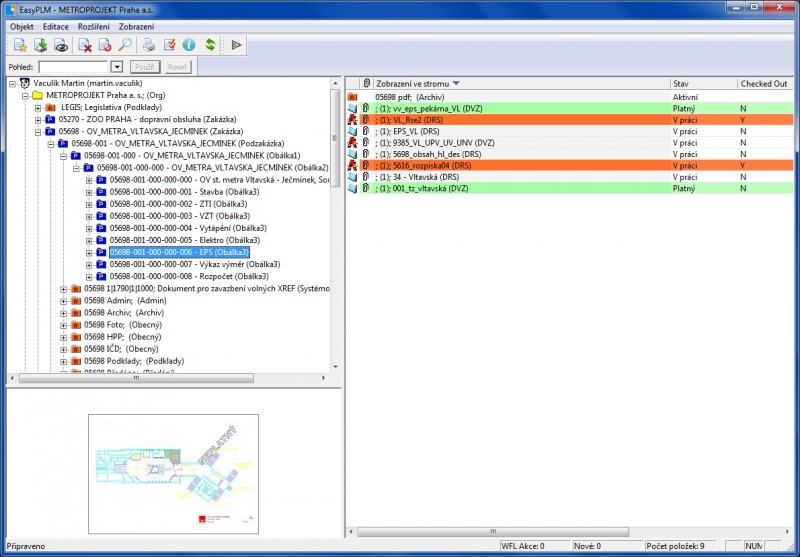Click the yellow folder icon of METROPROJEKT Praha

(37, 95)
